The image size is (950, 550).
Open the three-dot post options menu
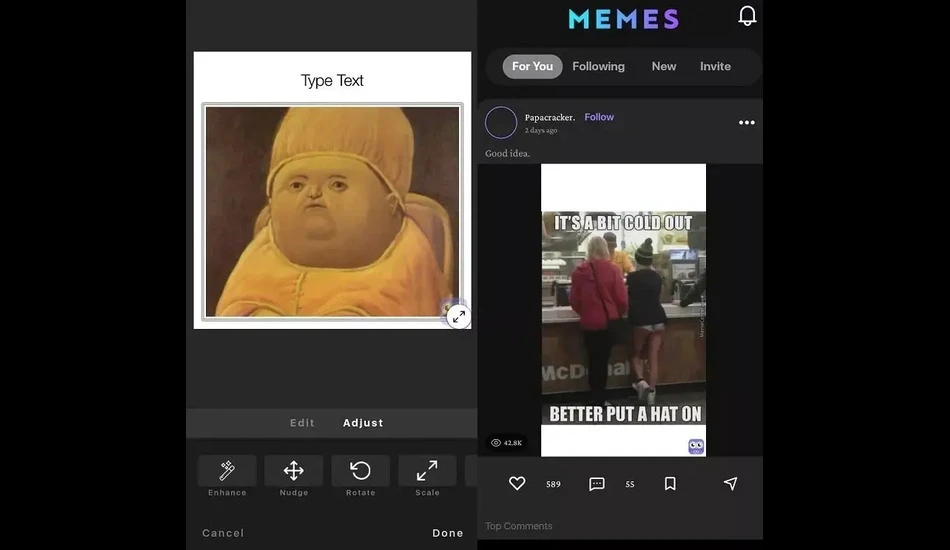pos(746,122)
